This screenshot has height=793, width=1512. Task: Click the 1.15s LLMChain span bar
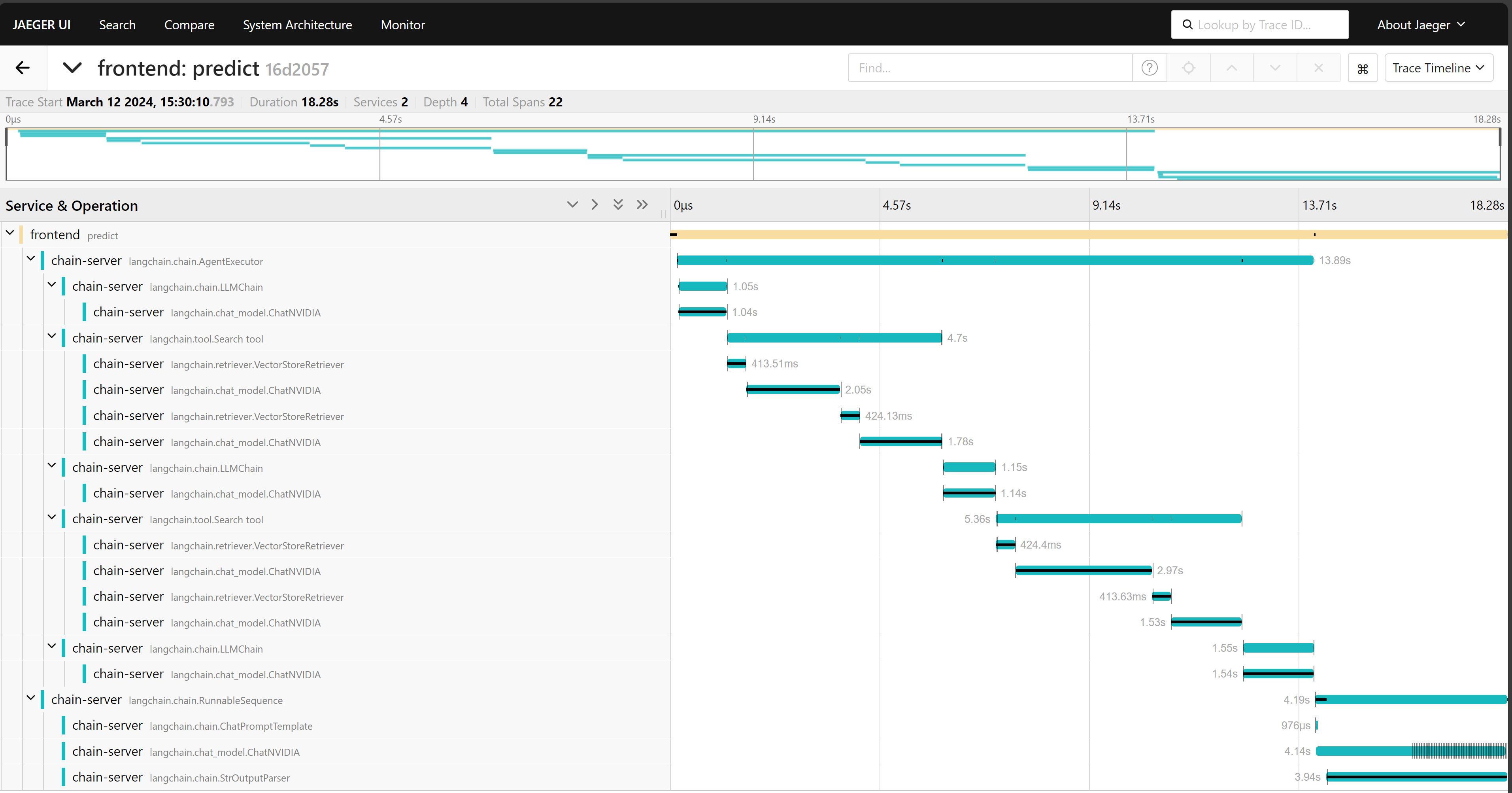click(x=969, y=467)
